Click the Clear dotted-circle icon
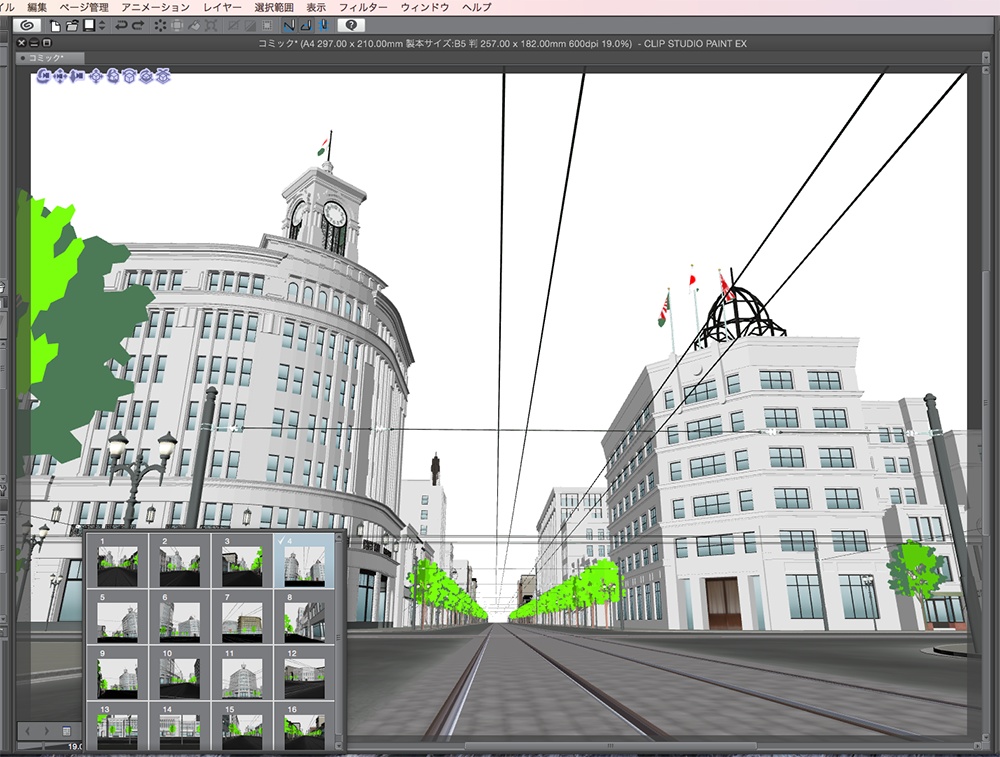Screen dimensions: 1000x757 click(160, 26)
